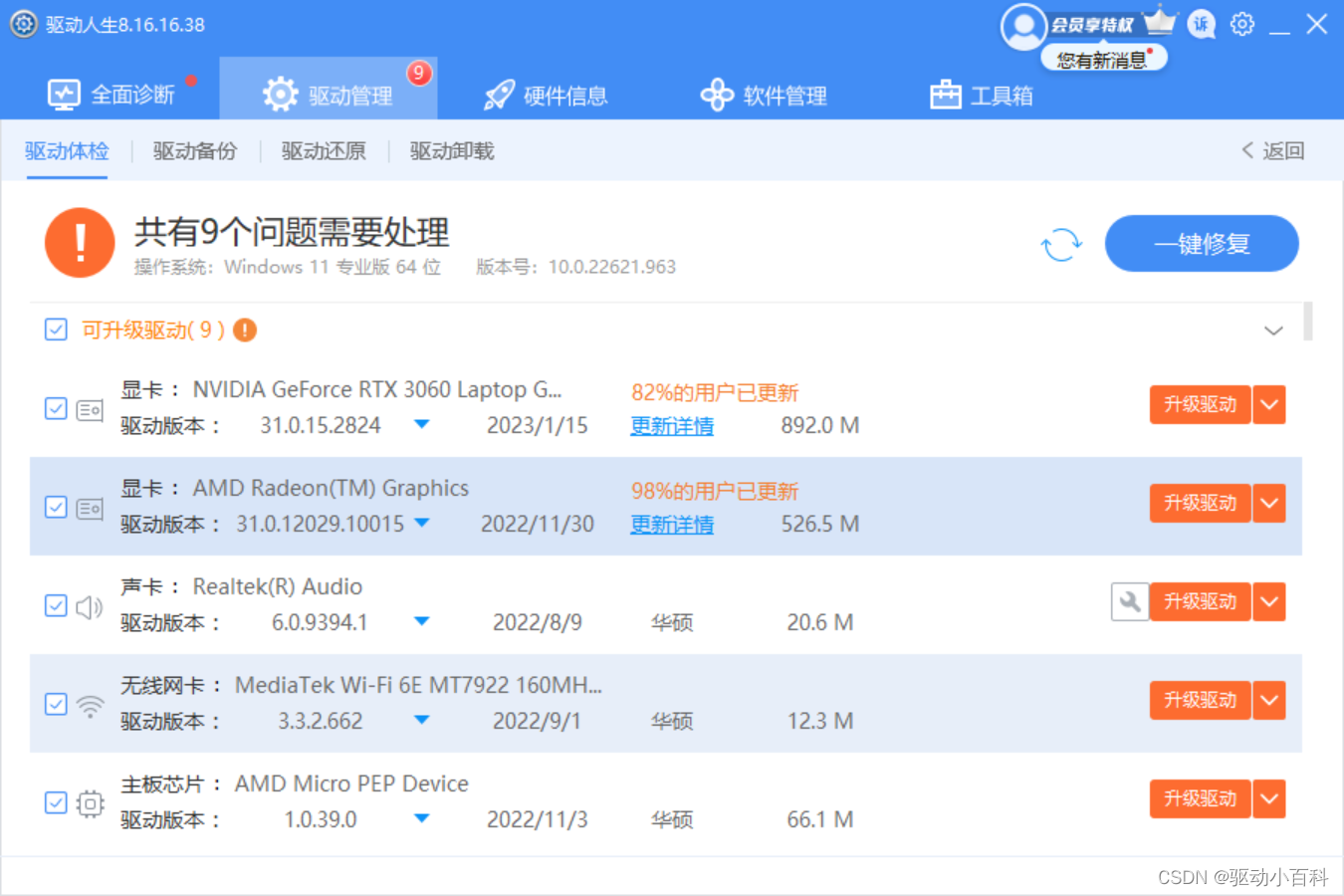Viewport: 1344px width, 896px height.
Task: Click the driver list vertical scrollbar
Action: 1308,322
